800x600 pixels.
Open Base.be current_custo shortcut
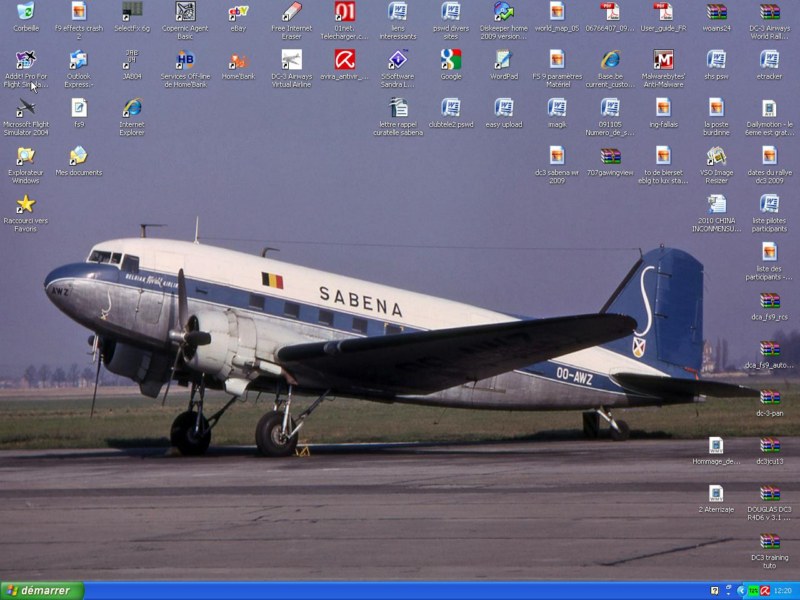coord(610,60)
